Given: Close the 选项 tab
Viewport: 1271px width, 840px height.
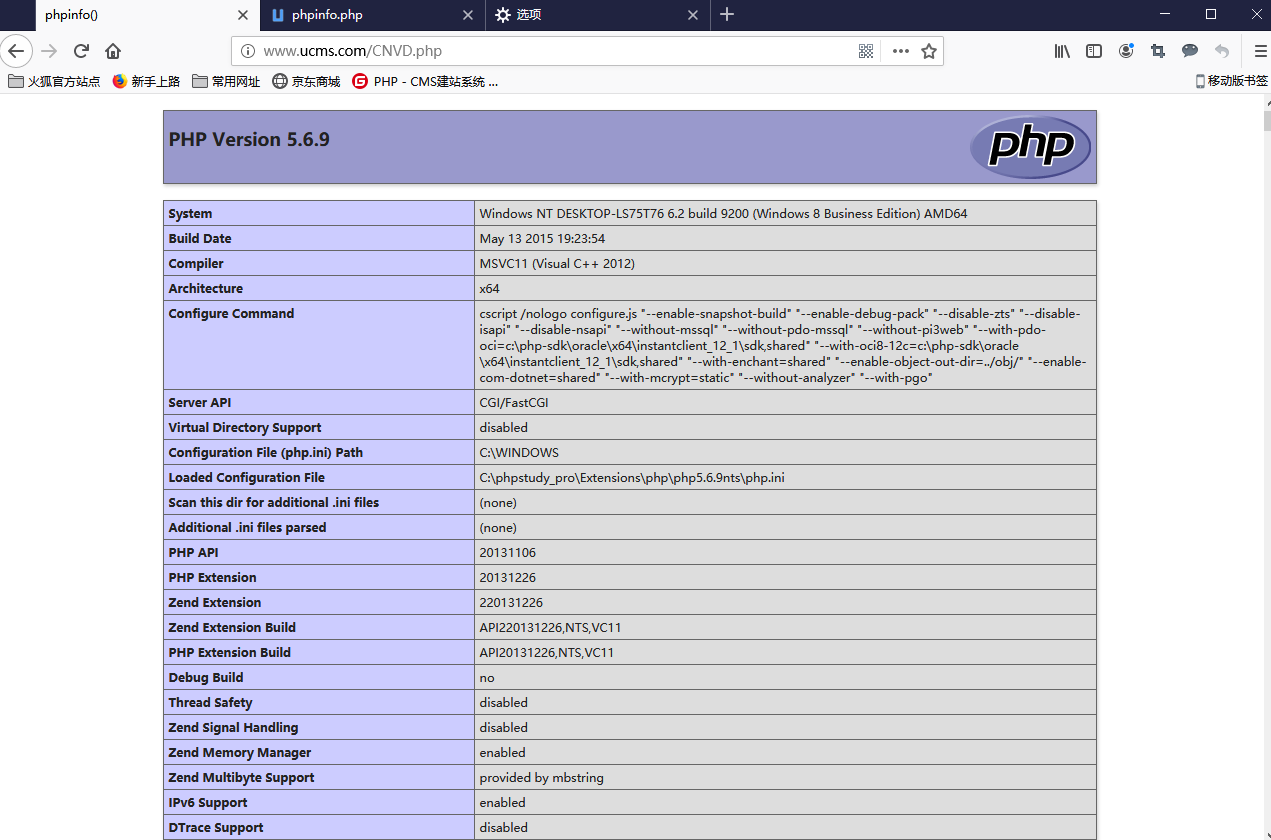Looking at the screenshot, I should [693, 15].
